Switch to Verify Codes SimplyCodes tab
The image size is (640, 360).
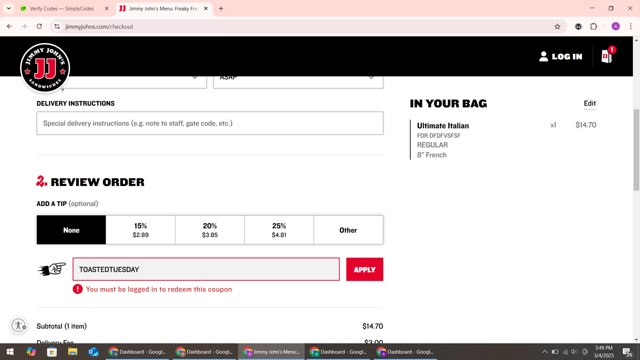click(61, 8)
